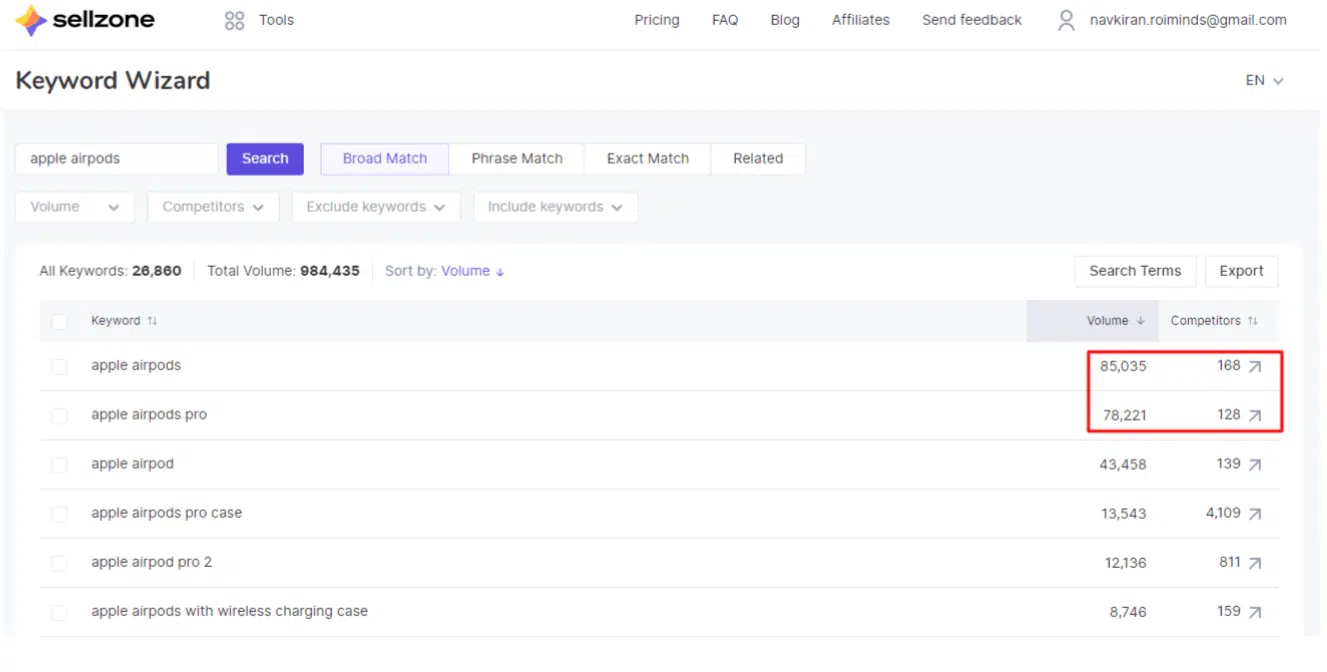
Task: Open the EN language selector
Action: coord(1264,80)
